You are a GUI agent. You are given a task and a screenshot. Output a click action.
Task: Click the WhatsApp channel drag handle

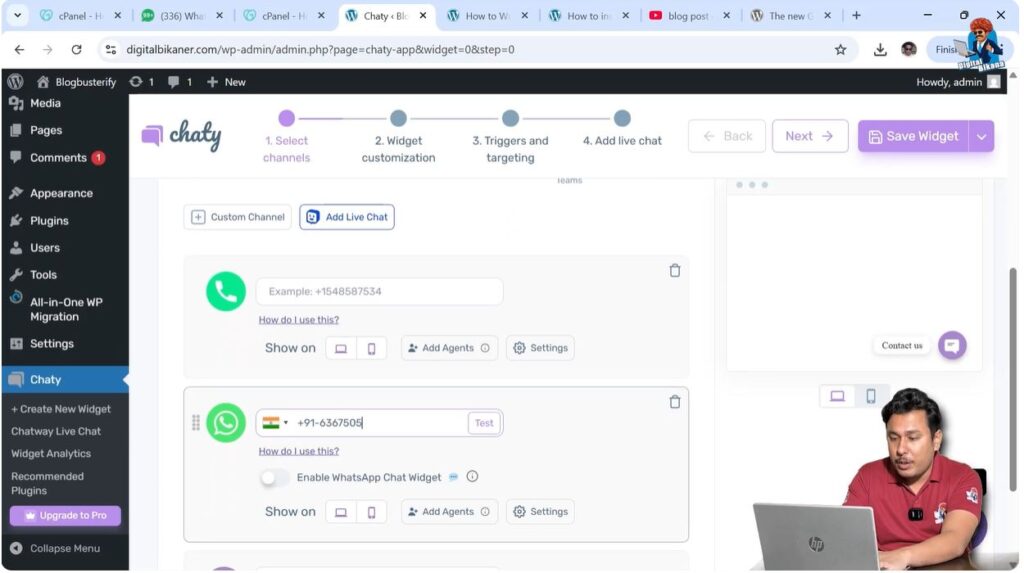(195, 423)
